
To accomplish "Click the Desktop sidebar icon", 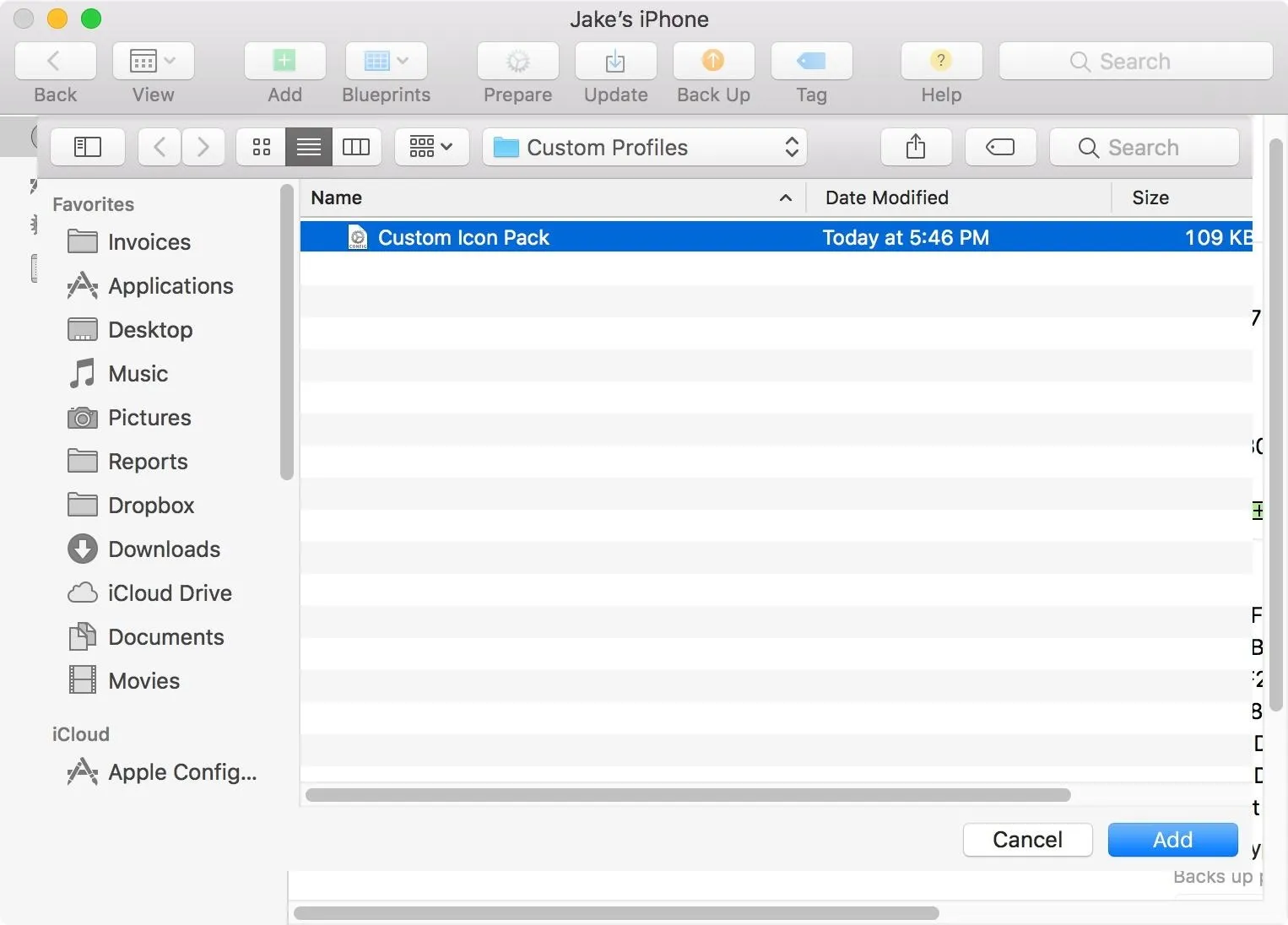I will [82, 329].
